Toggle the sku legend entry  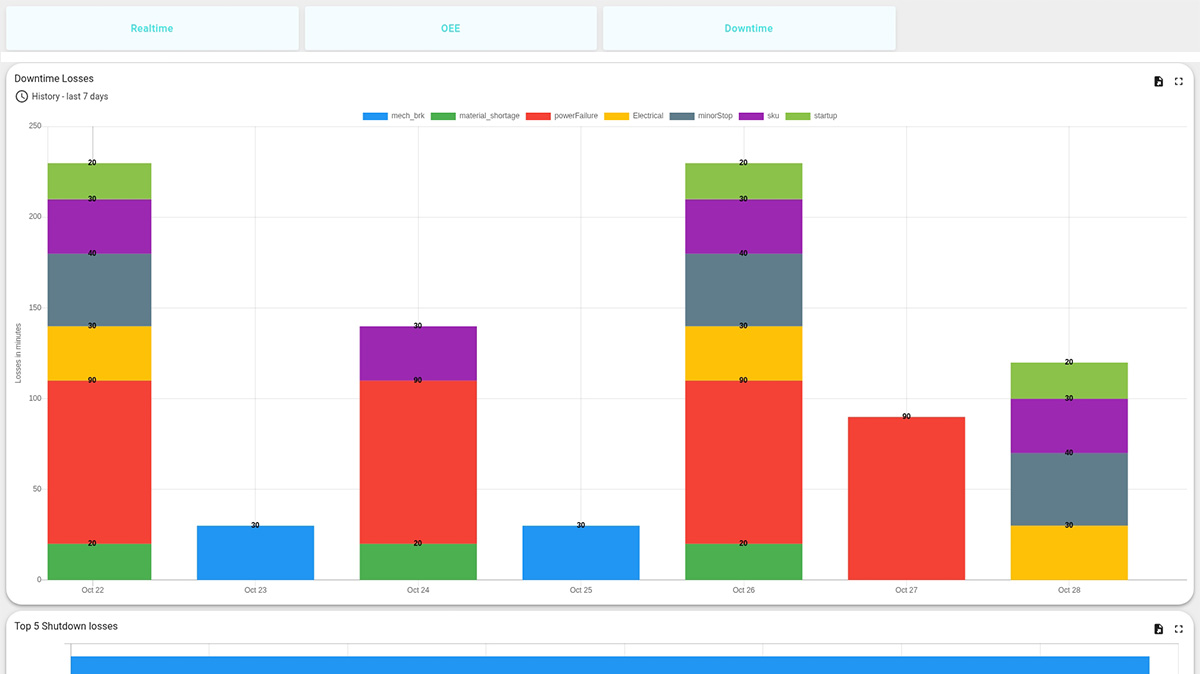pyautogui.click(x=769, y=115)
